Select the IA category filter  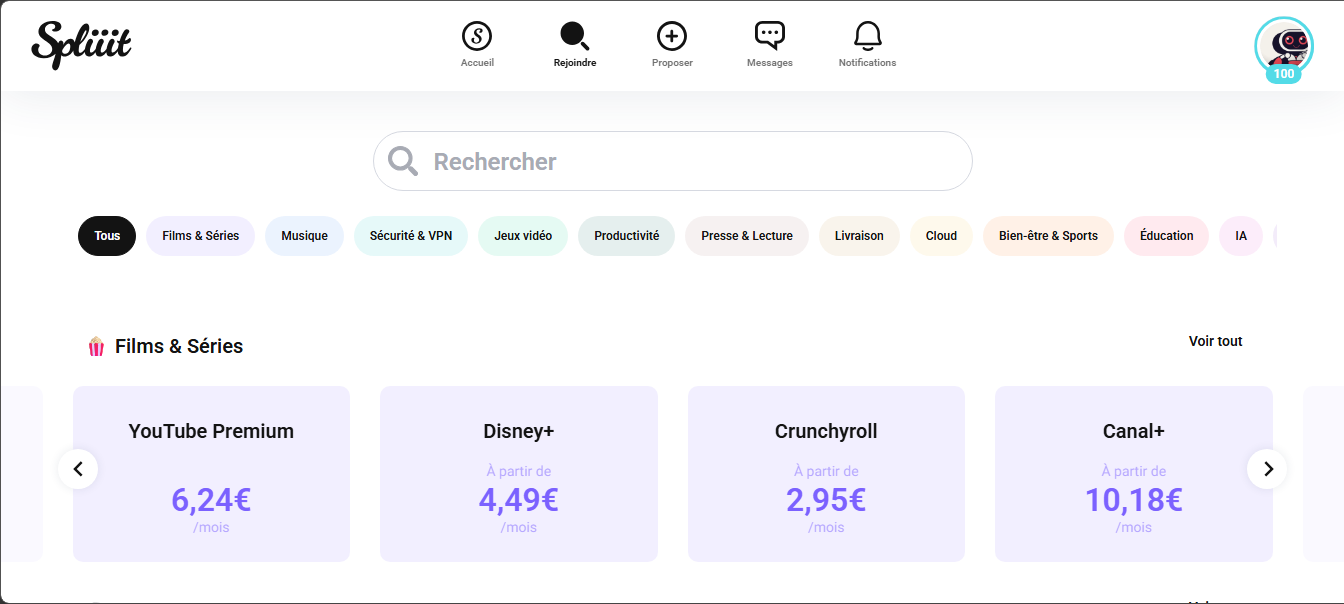coord(1240,235)
